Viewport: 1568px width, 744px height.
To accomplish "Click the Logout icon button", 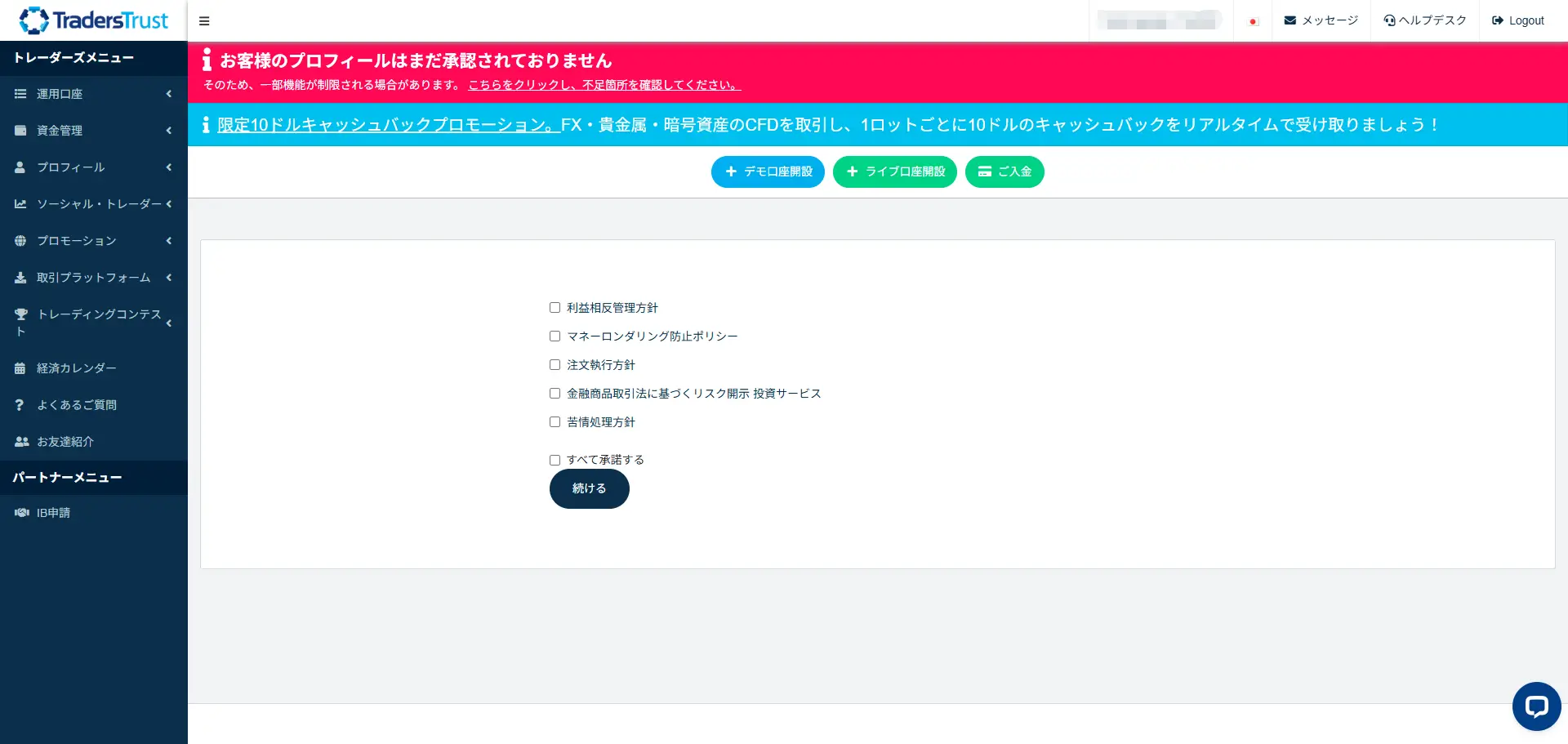I will pos(1517,20).
